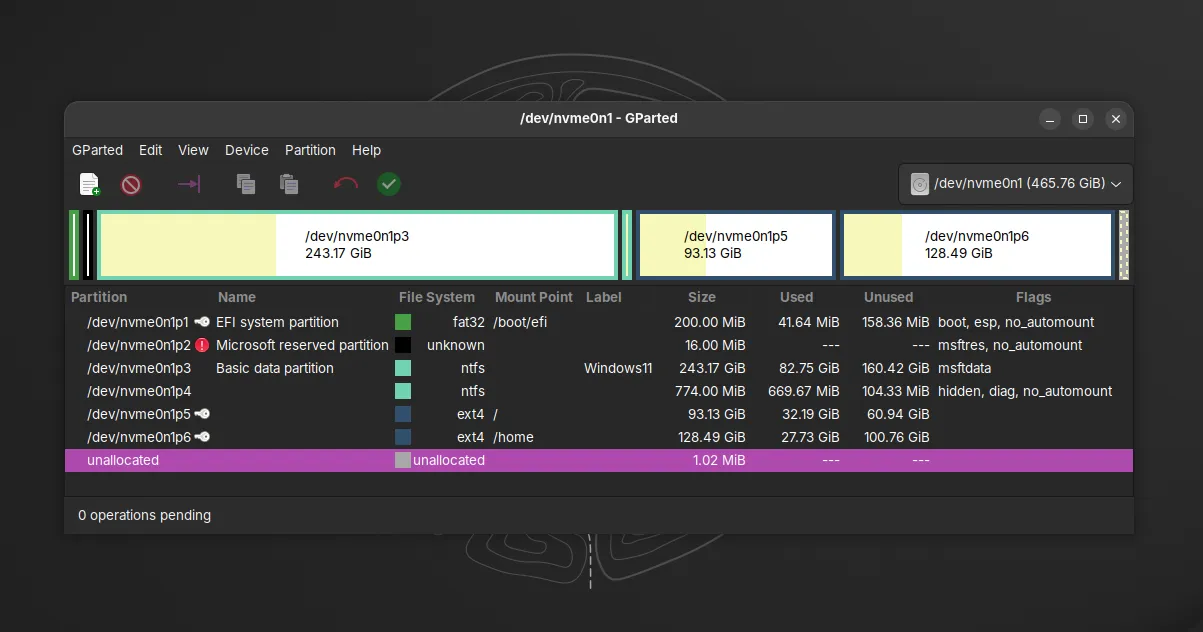Click the Undo last operation icon
Screen dimensions: 1203x632
click(346, 184)
